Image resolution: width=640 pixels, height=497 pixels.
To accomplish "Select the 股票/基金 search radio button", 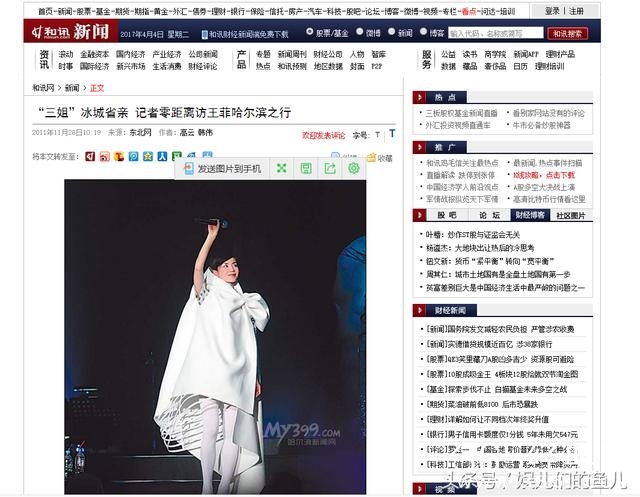I will pos(308,33).
